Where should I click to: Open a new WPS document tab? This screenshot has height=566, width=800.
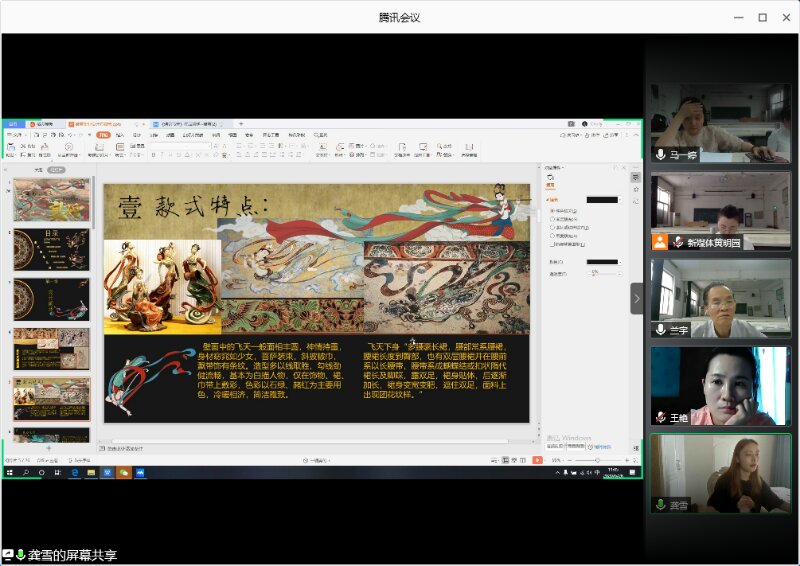pyautogui.click(x=240, y=124)
